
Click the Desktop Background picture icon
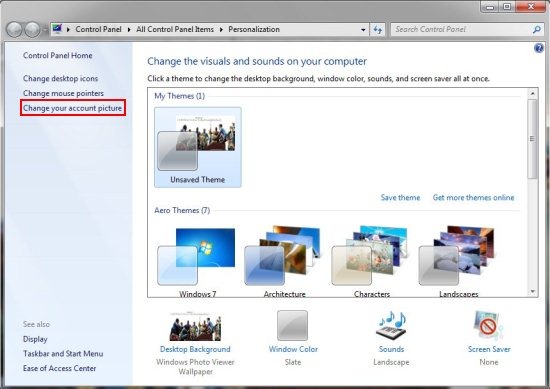(x=195, y=326)
